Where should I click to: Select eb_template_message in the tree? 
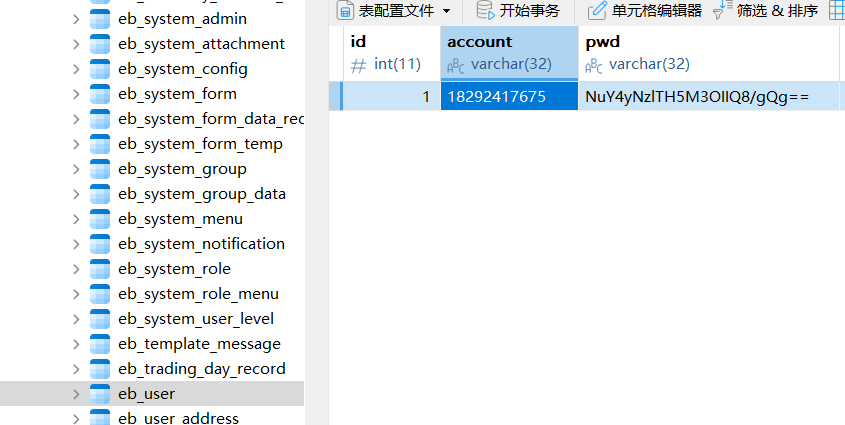(199, 344)
